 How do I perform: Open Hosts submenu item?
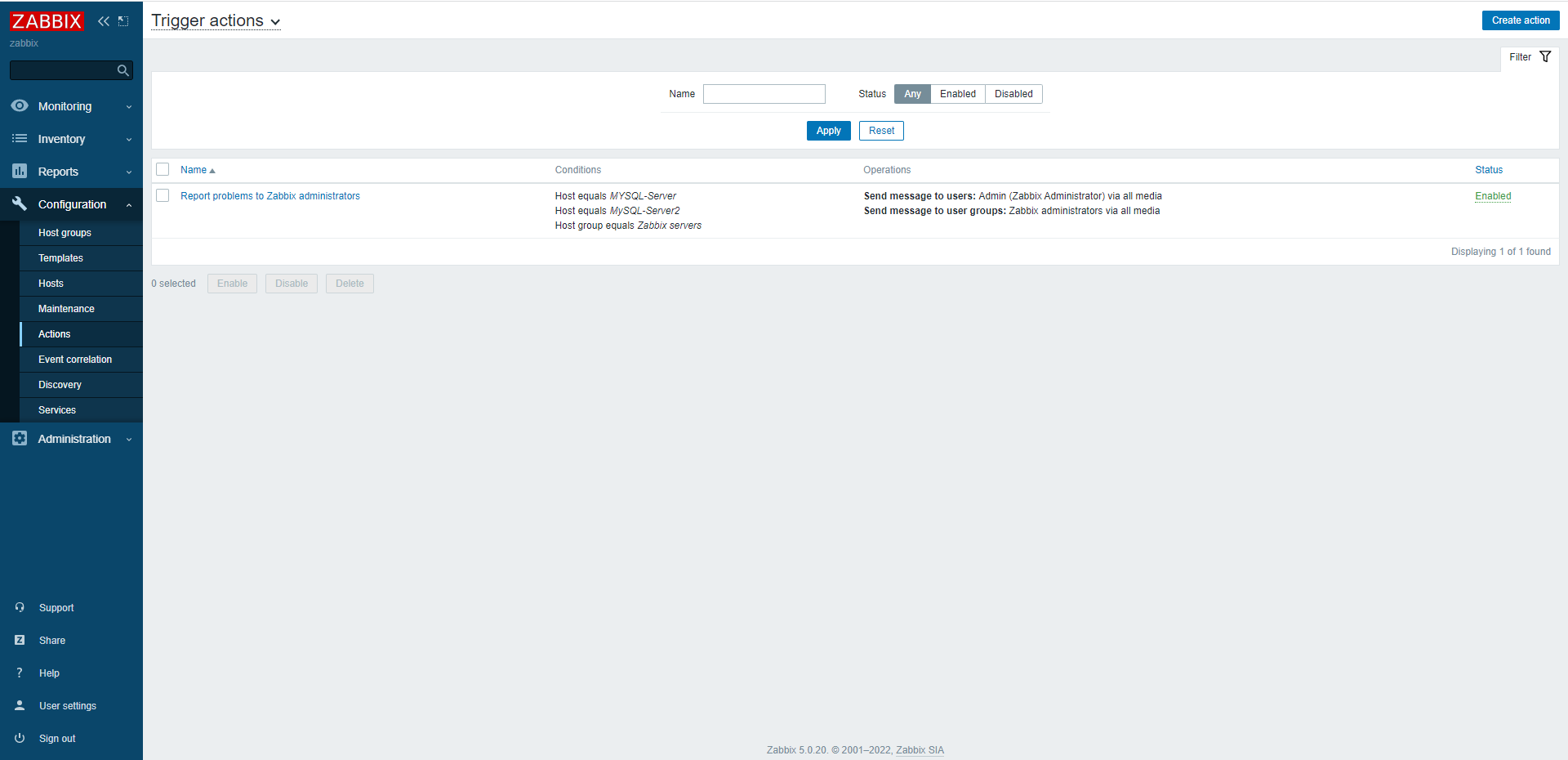coord(81,284)
